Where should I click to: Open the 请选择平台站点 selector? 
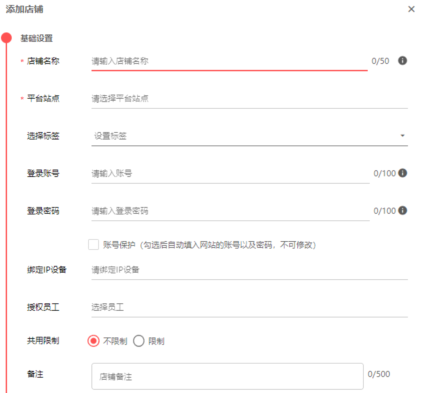tap(249, 99)
